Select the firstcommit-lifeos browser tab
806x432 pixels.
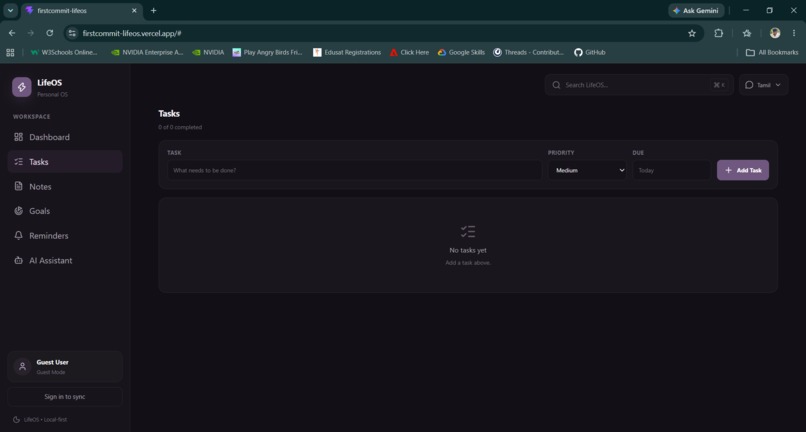(82, 11)
